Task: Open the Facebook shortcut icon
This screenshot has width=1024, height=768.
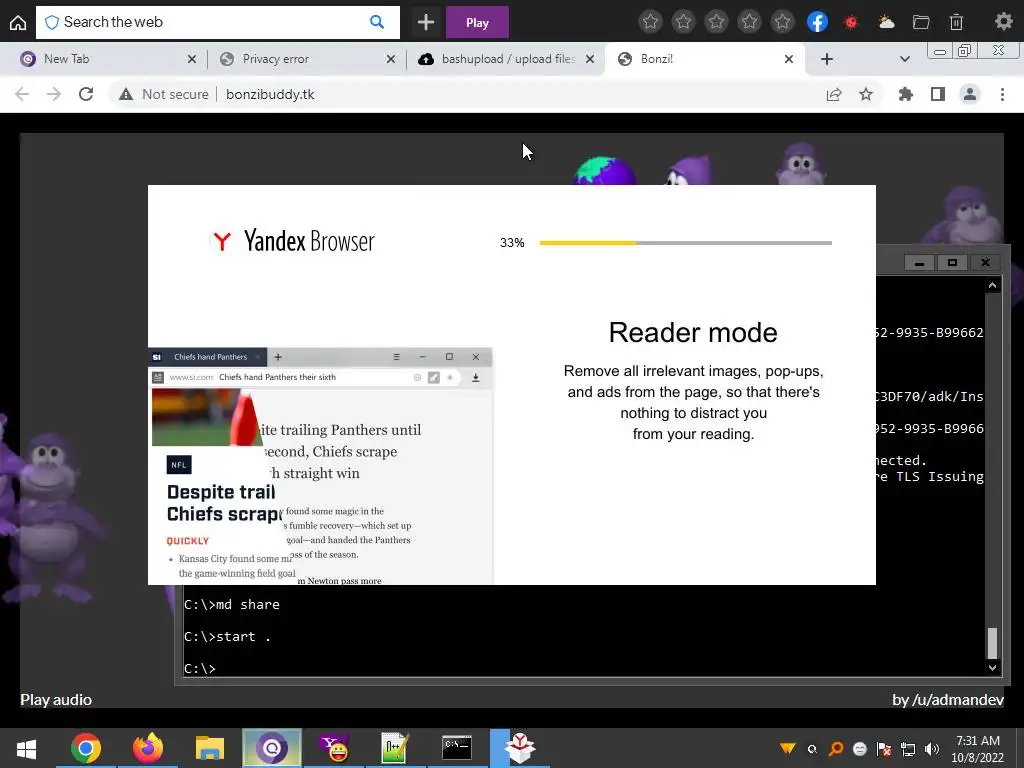Action: 818,22
